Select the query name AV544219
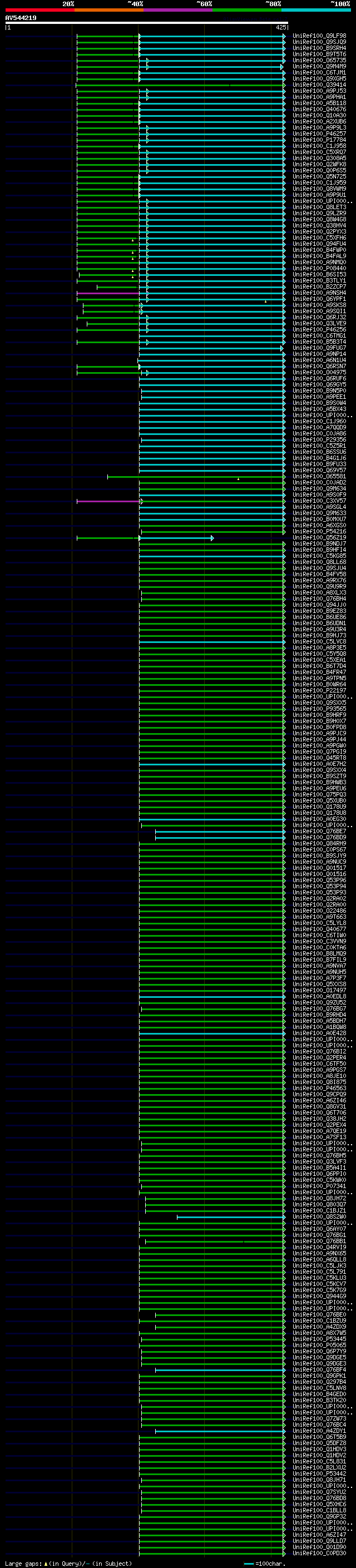This screenshot has height=1568, width=356. [21, 18]
